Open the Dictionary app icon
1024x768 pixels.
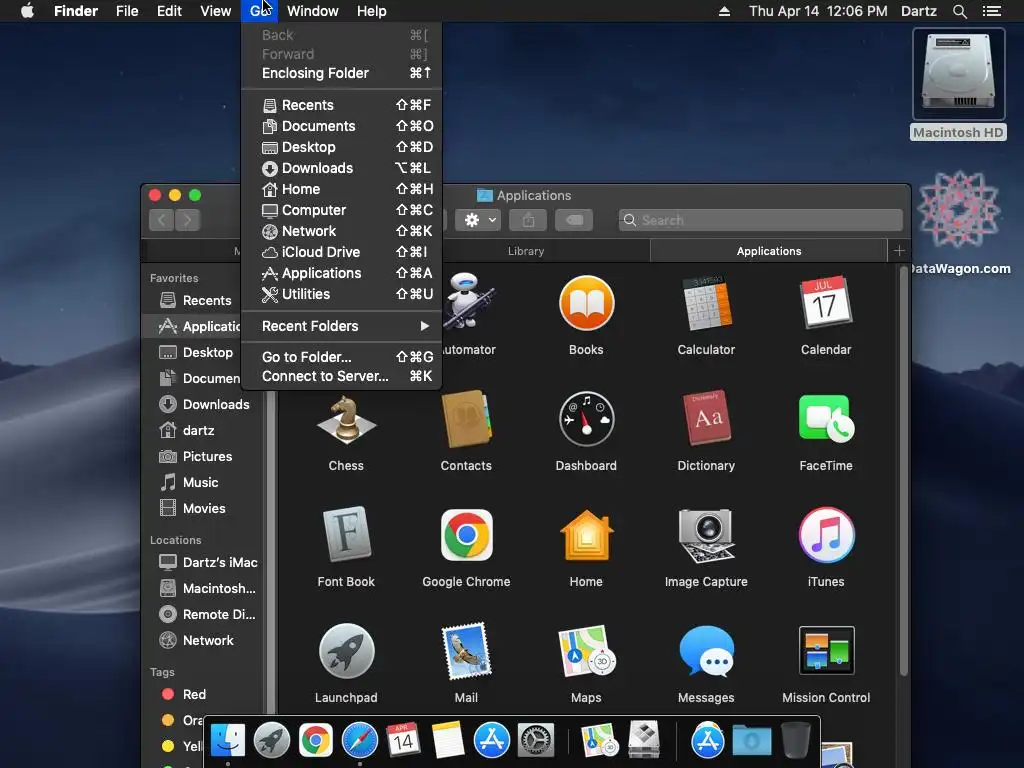pos(706,419)
